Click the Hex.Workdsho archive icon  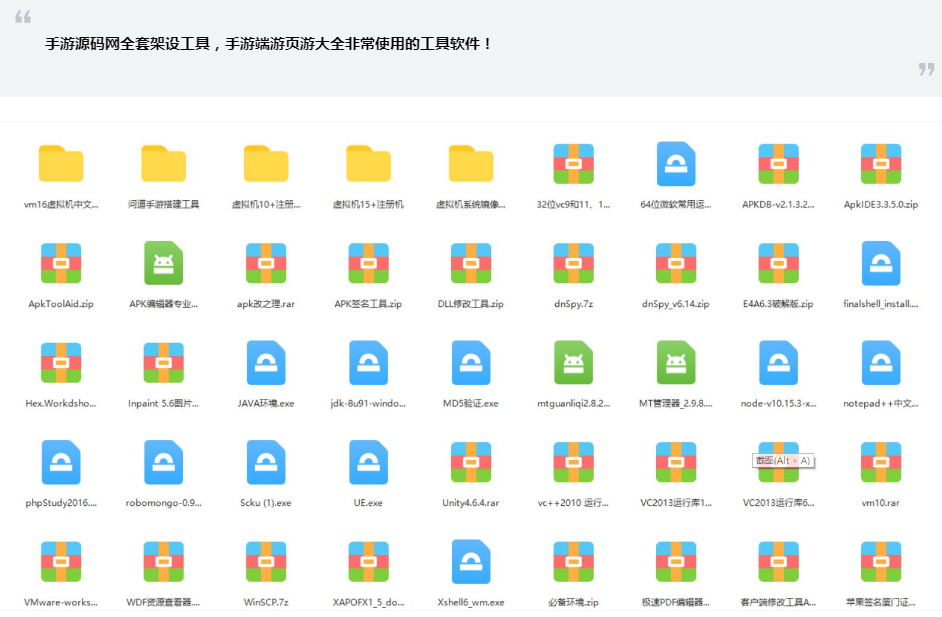coord(61,363)
